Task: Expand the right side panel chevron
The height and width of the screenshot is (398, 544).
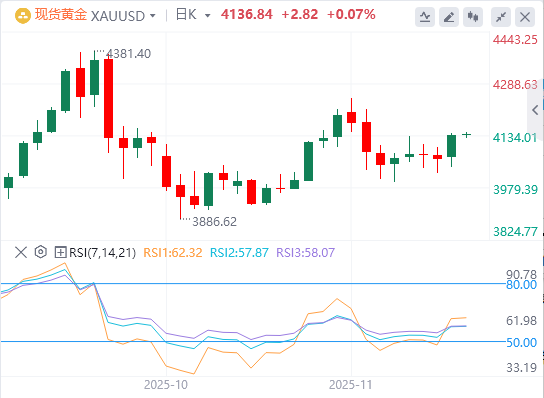Action: tap(535, 110)
